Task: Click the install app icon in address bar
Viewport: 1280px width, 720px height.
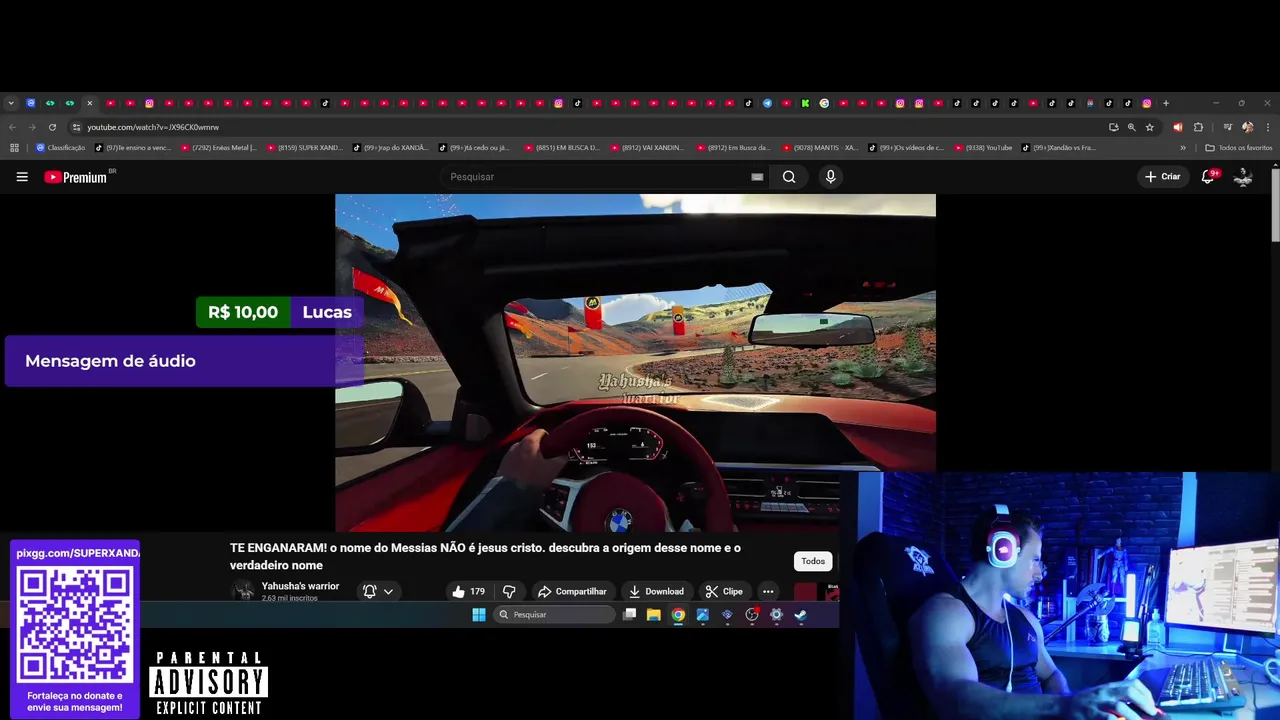Action: (1113, 127)
